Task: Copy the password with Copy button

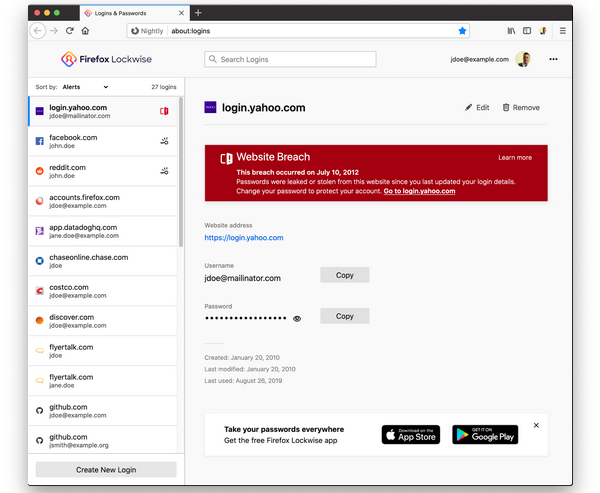Action: 345,316
